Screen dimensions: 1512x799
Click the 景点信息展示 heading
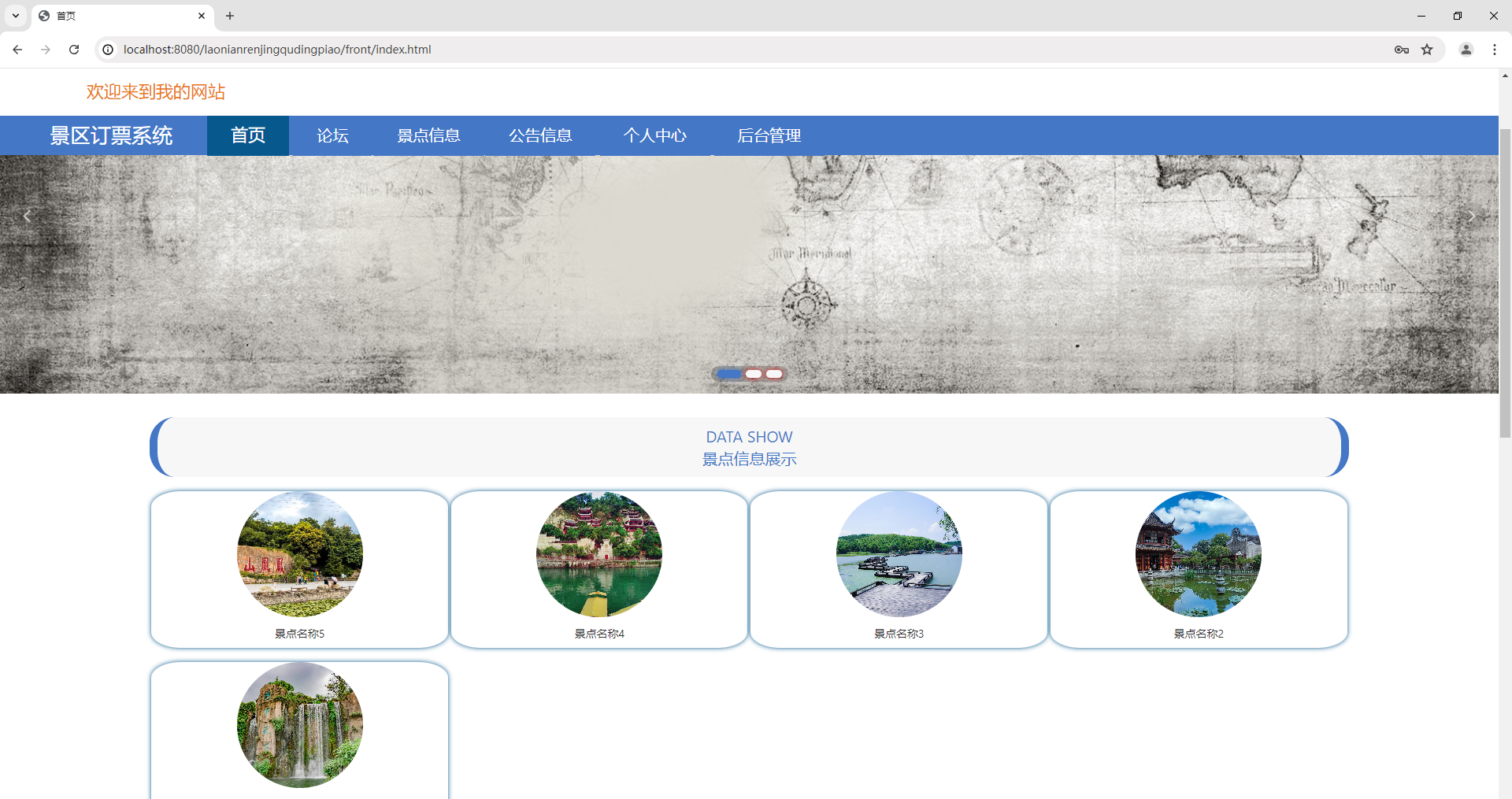click(x=749, y=459)
